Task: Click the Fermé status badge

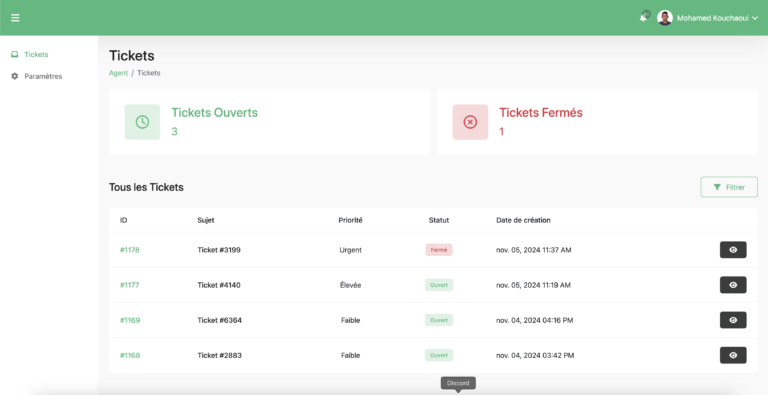Action: [x=439, y=250]
